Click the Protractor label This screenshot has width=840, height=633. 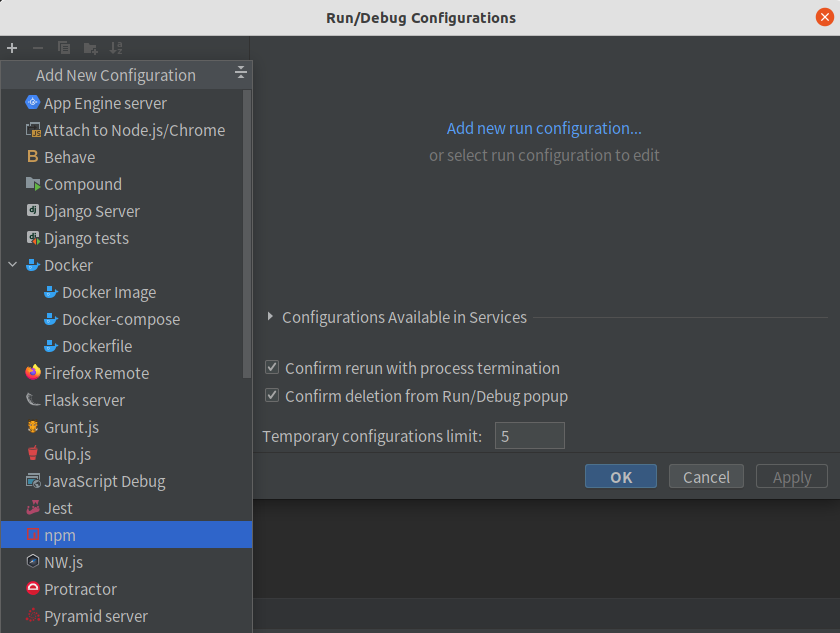[x=80, y=589]
